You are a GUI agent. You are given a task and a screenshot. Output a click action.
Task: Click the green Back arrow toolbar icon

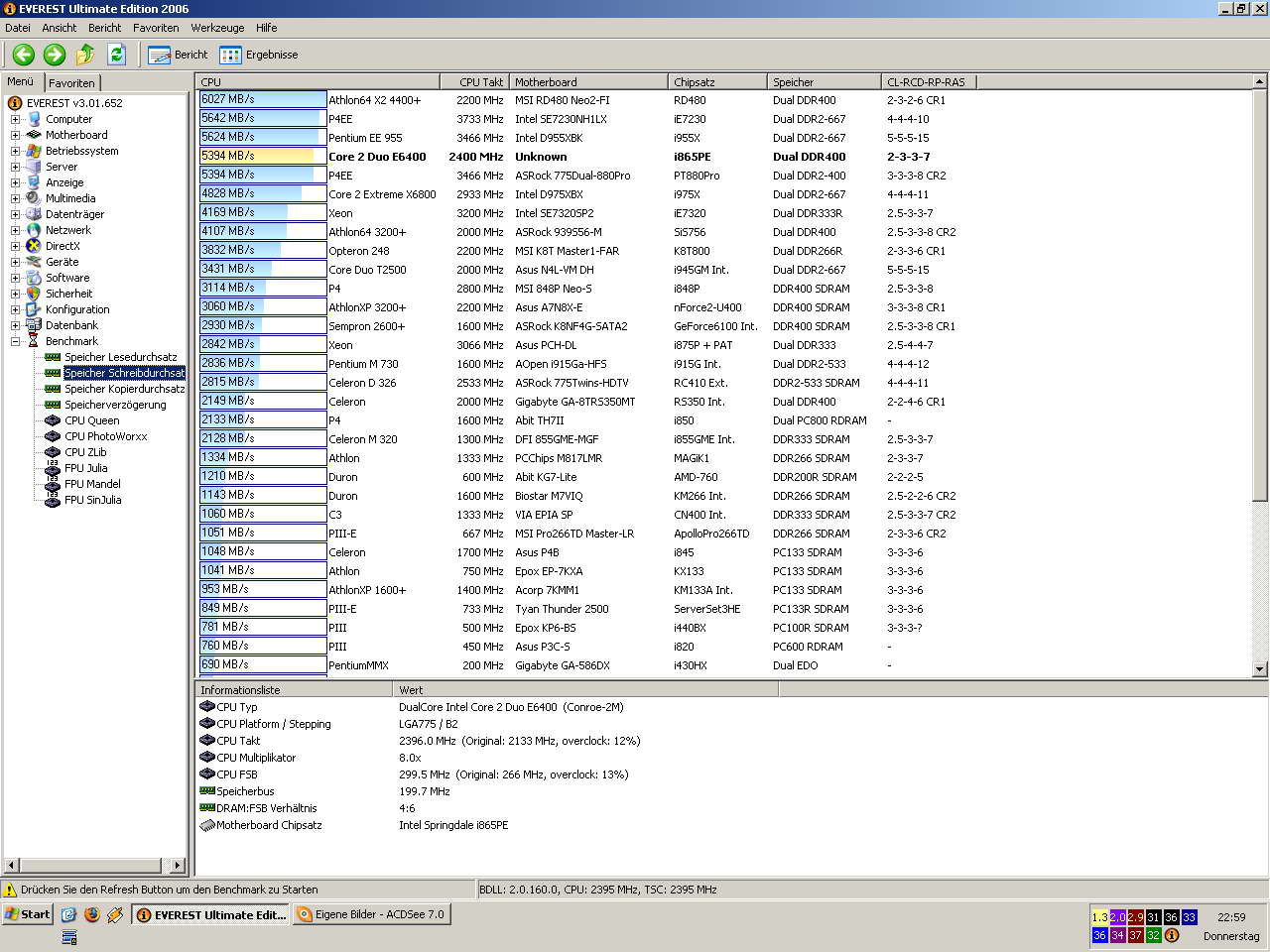[x=24, y=55]
